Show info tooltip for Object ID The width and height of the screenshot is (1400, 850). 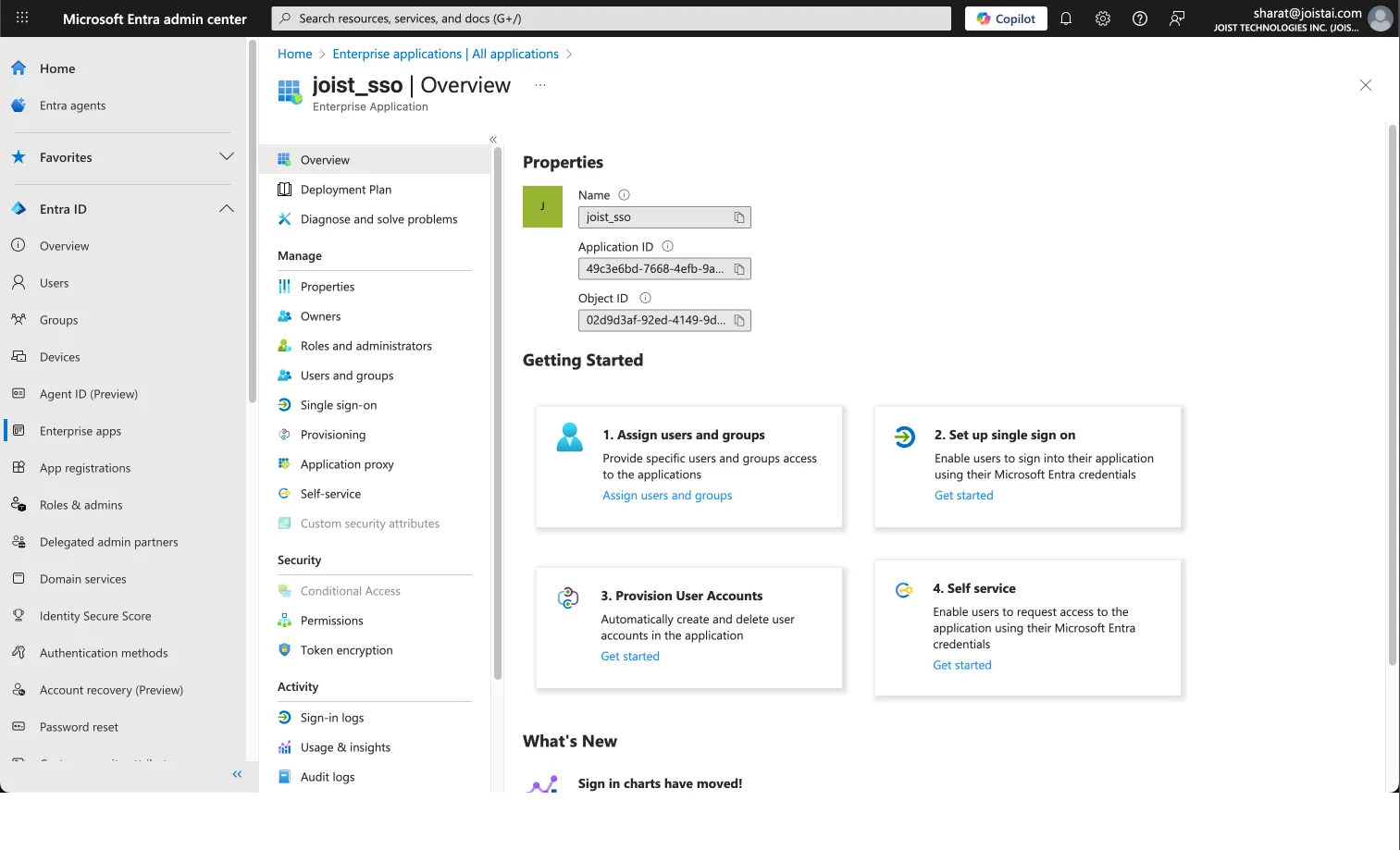pos(645,298)
